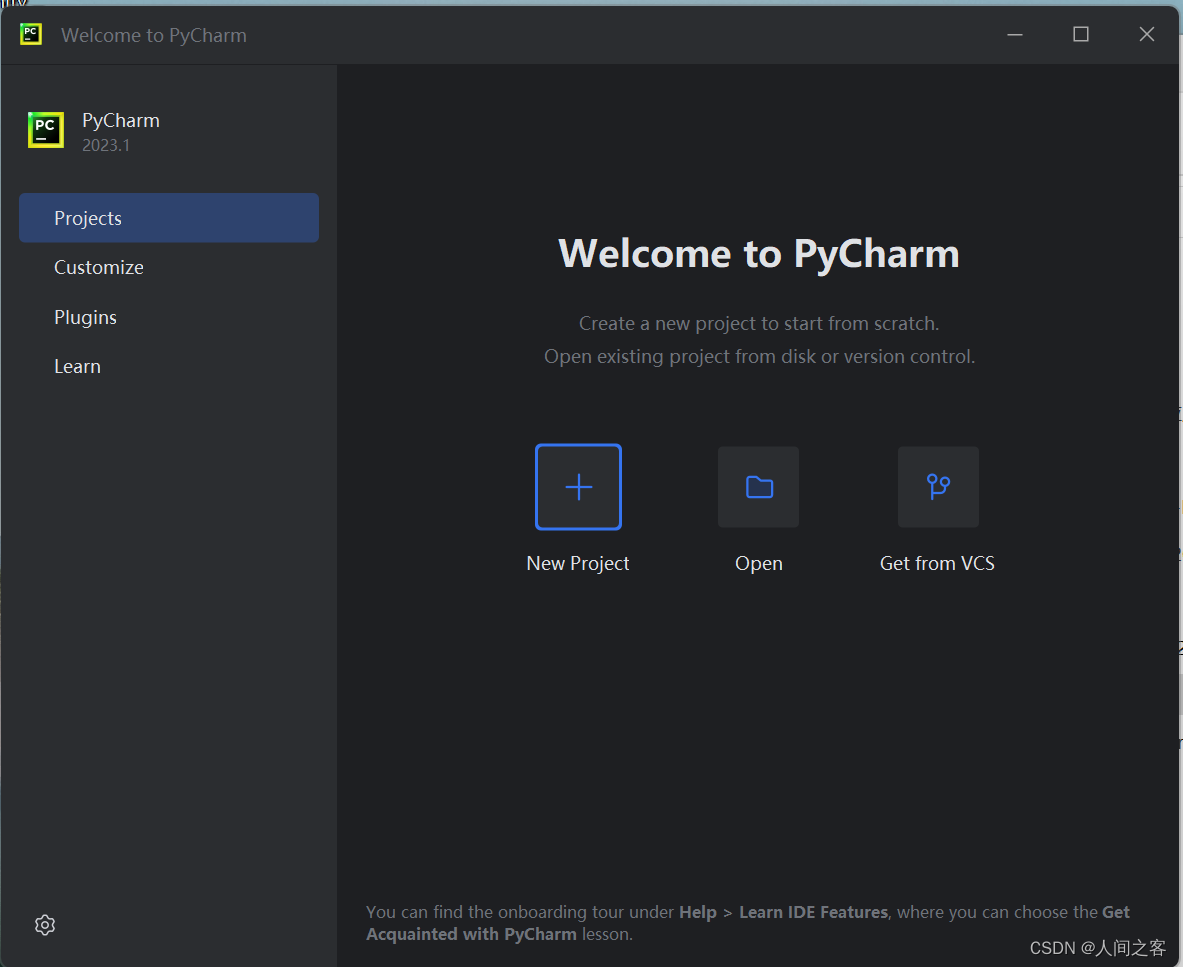
Task: Select the Projects tab
Action: click(x=169, y=218)
